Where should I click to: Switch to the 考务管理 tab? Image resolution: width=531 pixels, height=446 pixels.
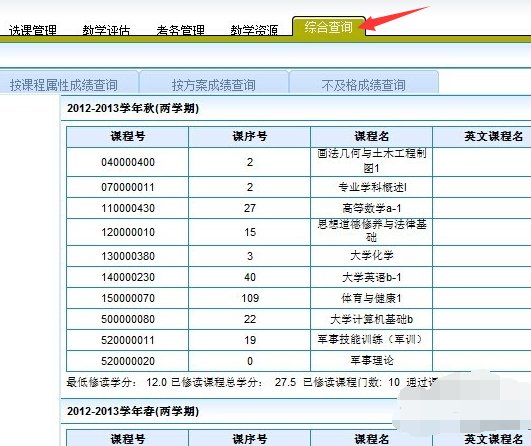(180, 30)
